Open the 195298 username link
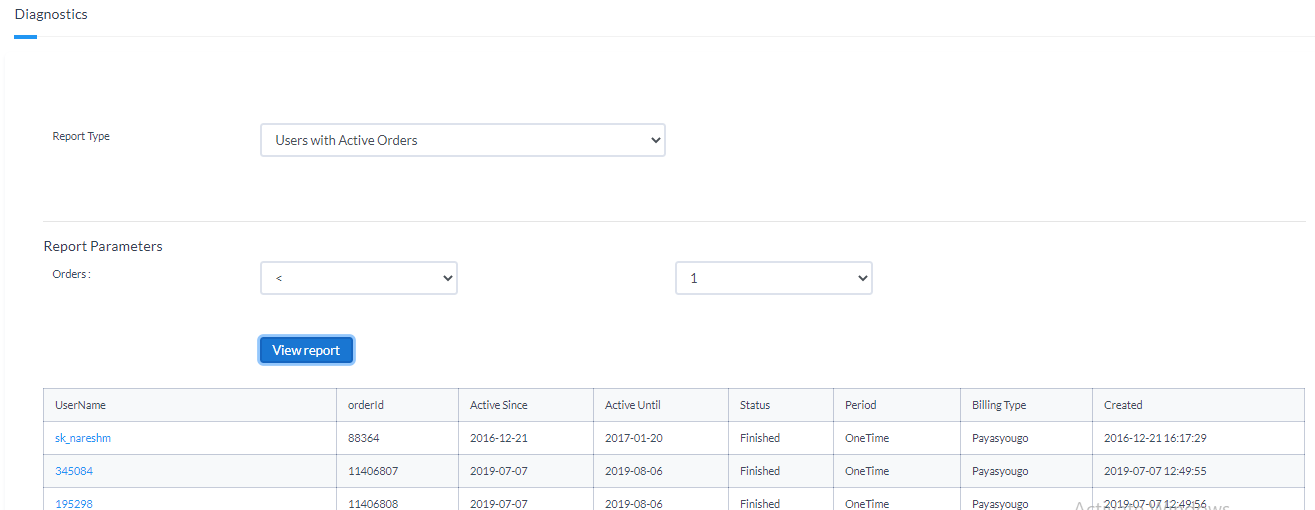 click(74, 503)
